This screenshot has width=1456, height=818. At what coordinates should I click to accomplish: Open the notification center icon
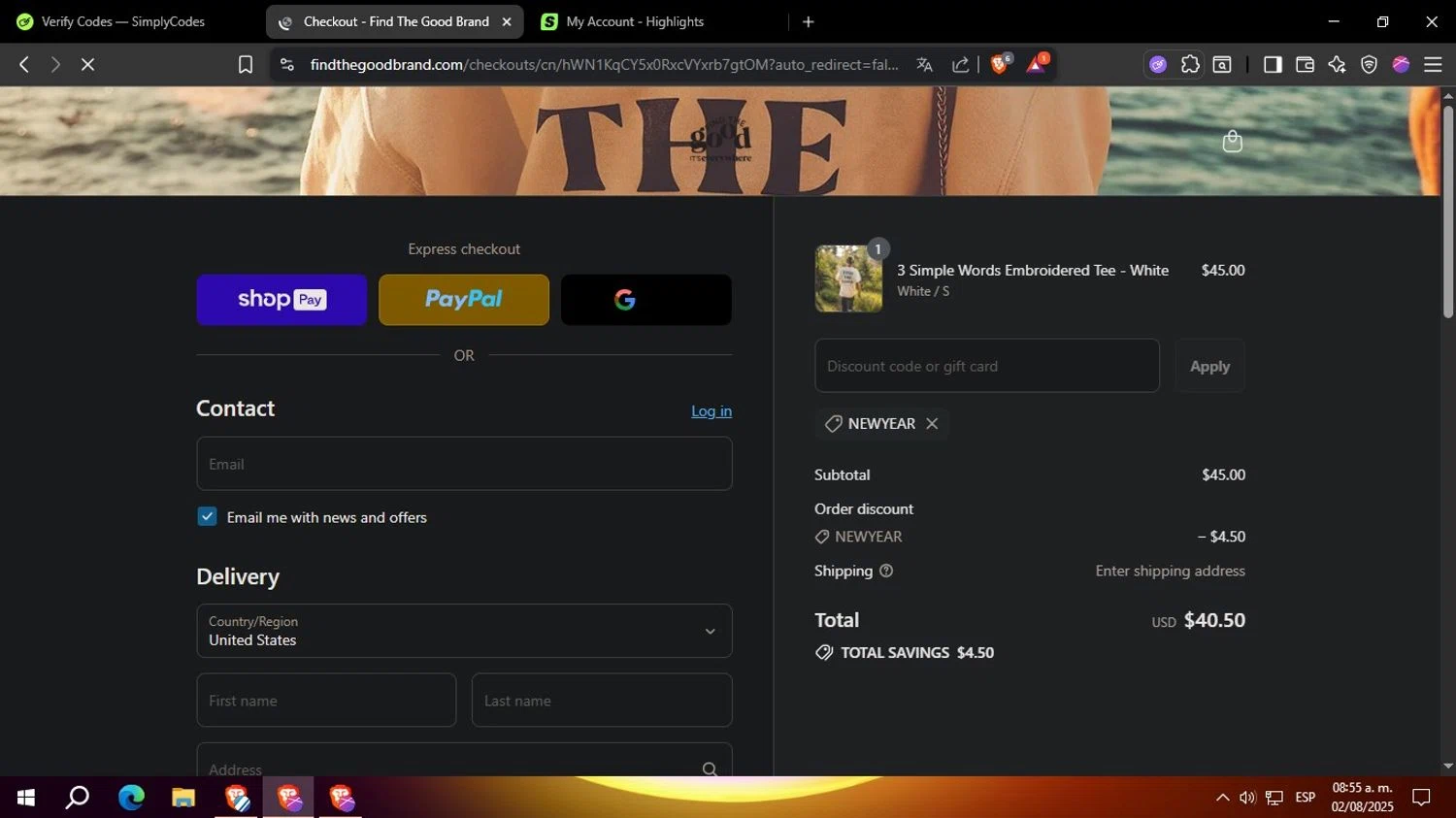click(x=1421, y=798)
